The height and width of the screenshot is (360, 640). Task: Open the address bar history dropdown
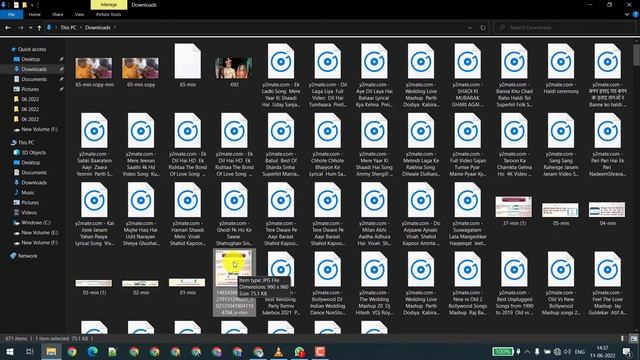(x=470, y=28)
